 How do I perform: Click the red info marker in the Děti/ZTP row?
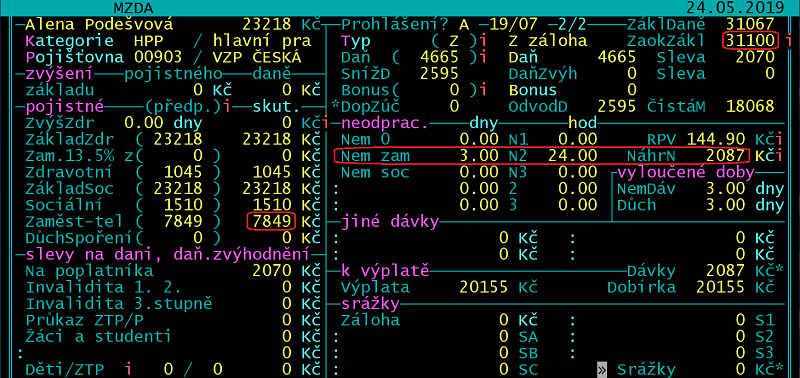129,369
